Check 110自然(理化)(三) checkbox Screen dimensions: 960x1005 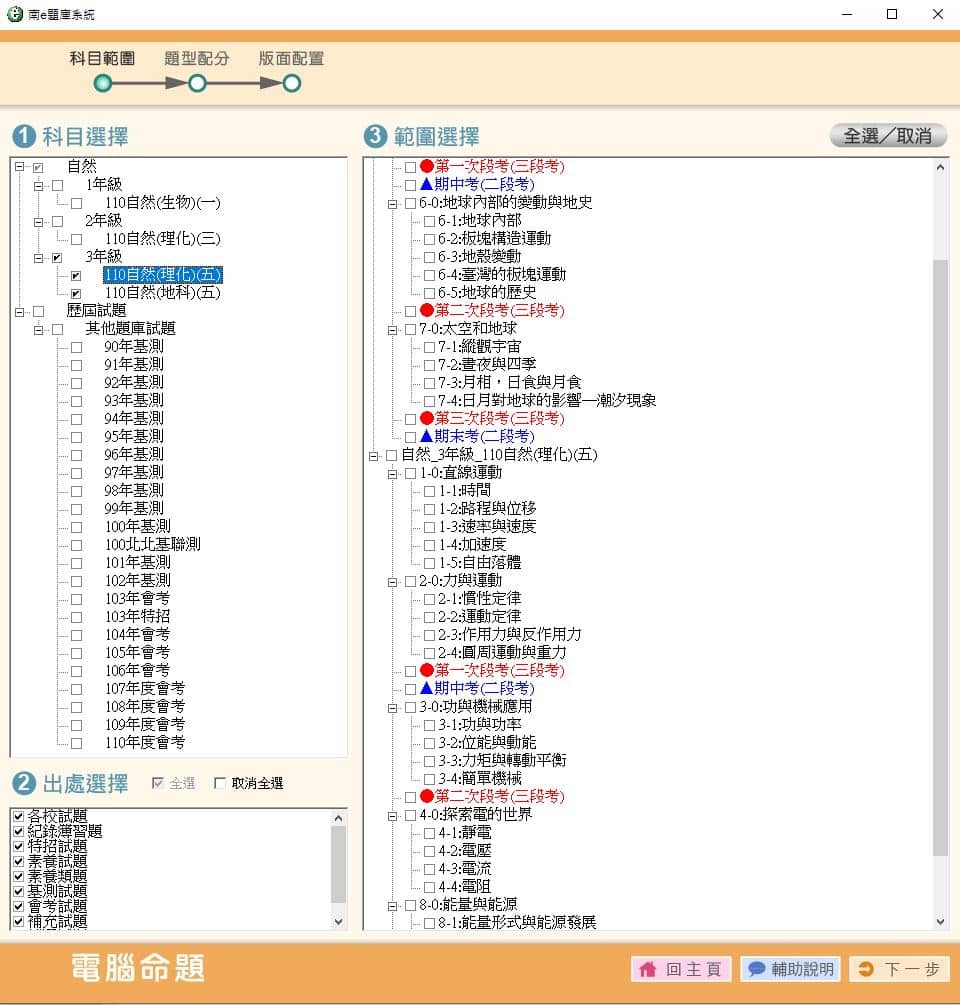(x=76, y=239)
